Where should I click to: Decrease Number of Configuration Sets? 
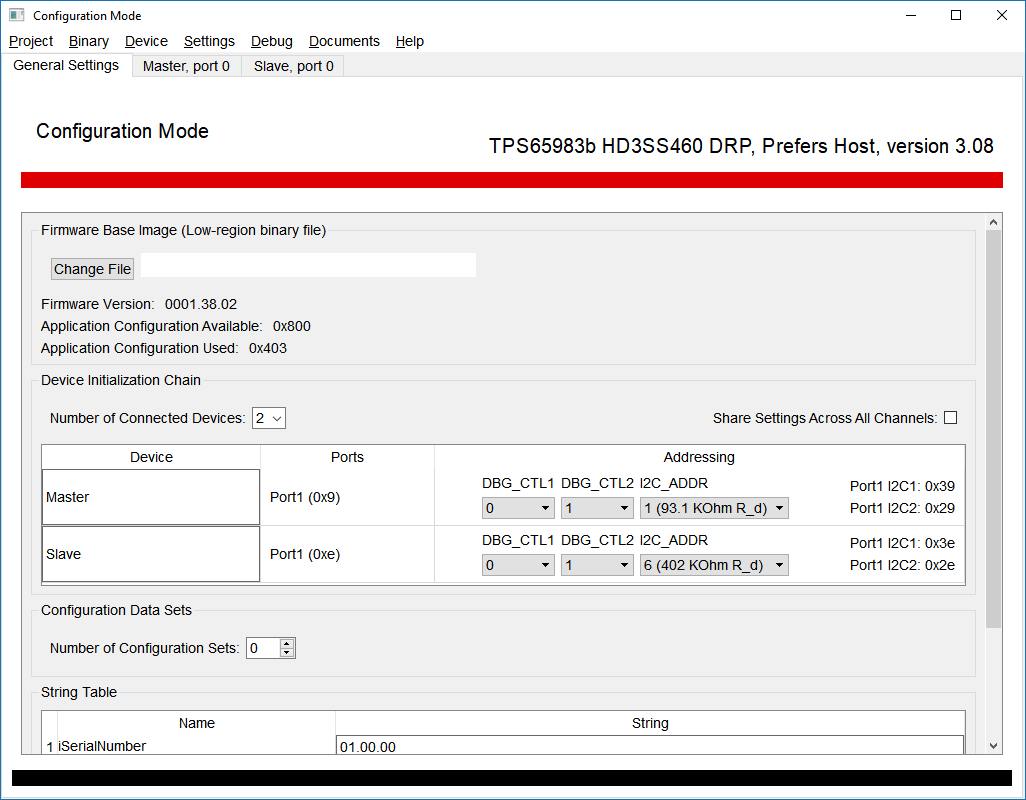pyautogui.click(x=287, y=653)
